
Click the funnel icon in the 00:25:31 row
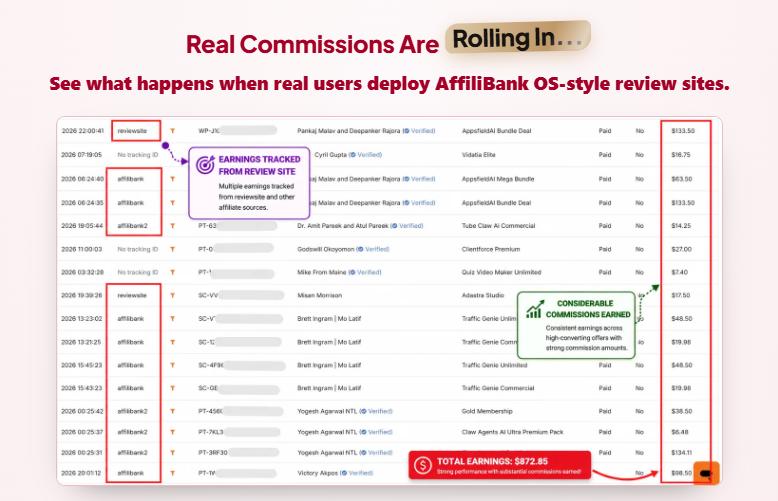(173, 453)
